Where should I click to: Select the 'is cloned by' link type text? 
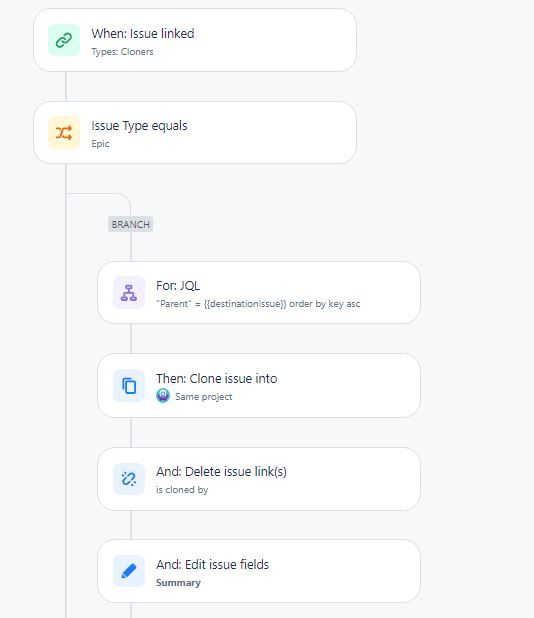click(182, 490)
